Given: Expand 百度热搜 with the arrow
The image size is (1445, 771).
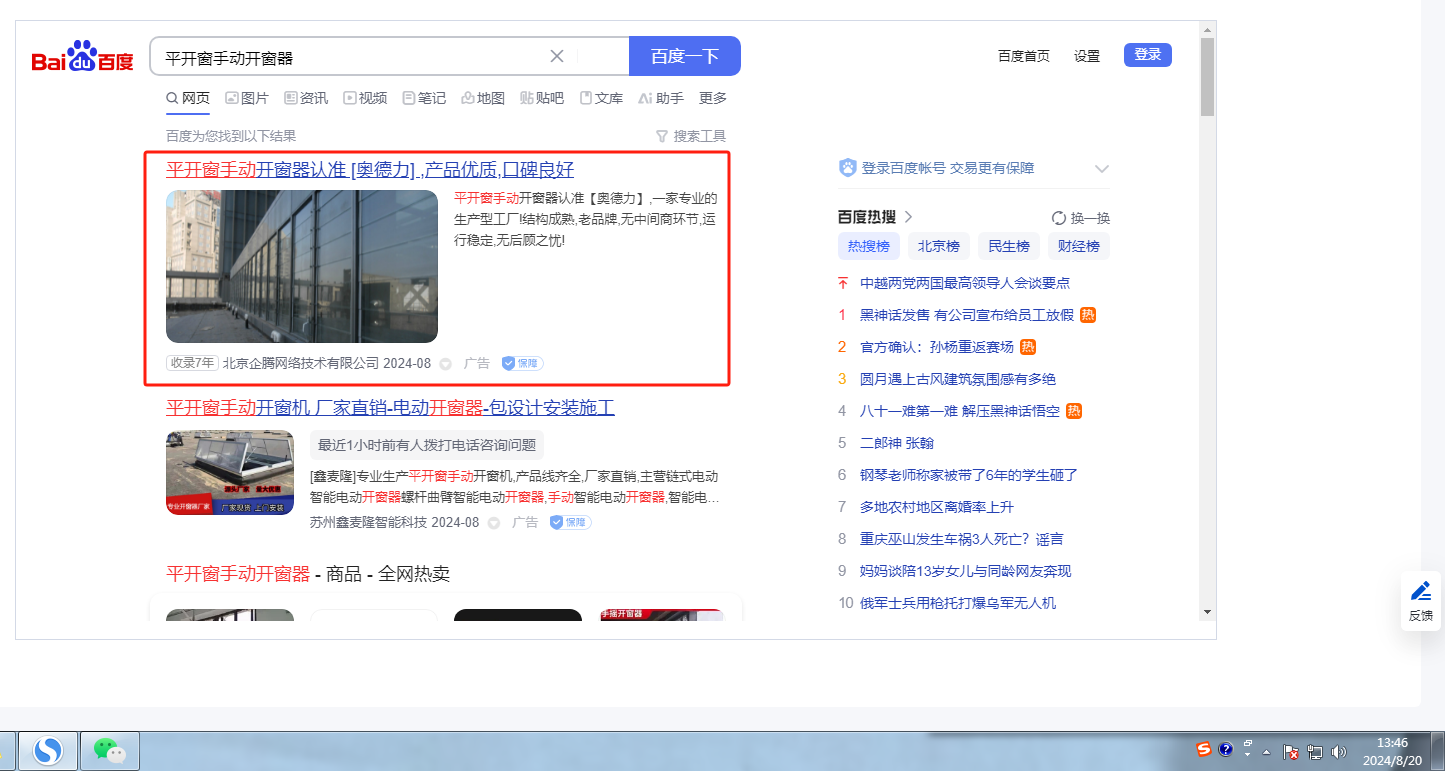Looking at the screenshot, I should (909, 217).
